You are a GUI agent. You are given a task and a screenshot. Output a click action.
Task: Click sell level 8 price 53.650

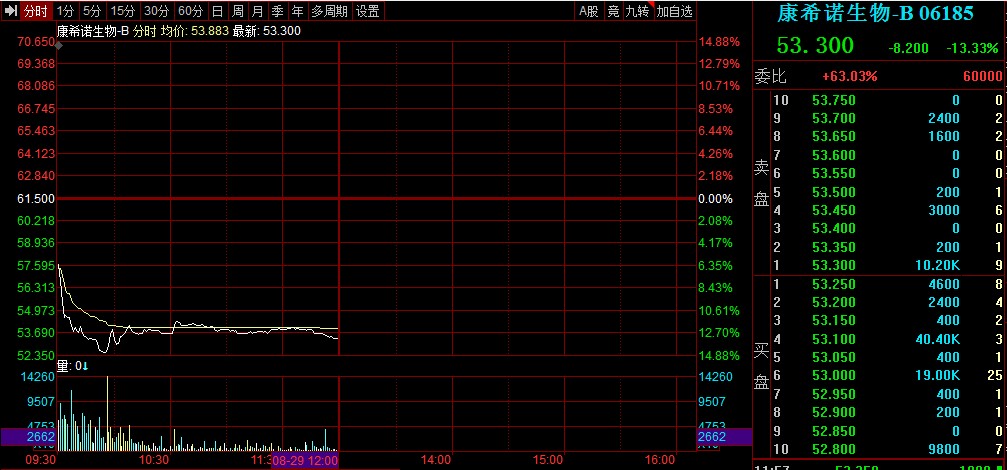click(834, 136)
